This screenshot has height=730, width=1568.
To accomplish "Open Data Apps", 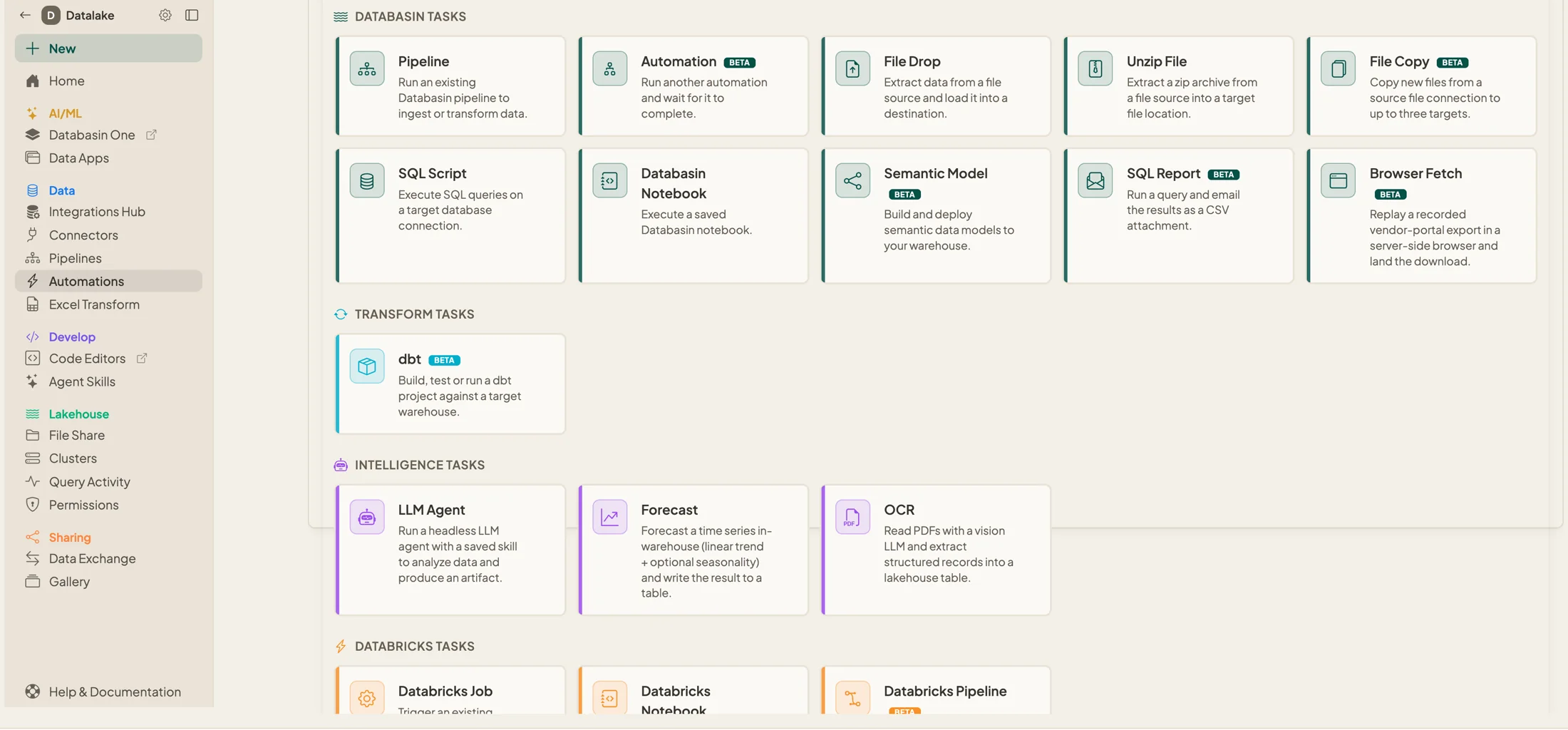I will [x=78, y=158].
